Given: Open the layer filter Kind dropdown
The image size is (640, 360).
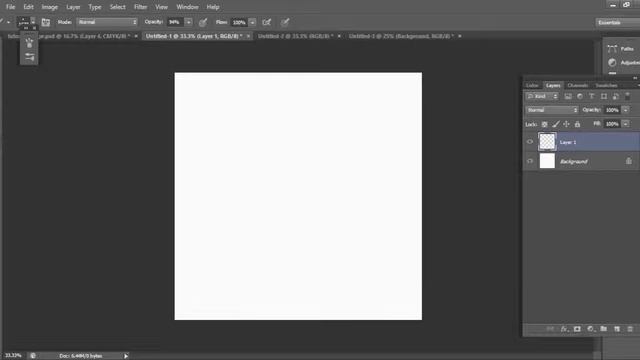Looking at the screenshot, I should [542, 96].
